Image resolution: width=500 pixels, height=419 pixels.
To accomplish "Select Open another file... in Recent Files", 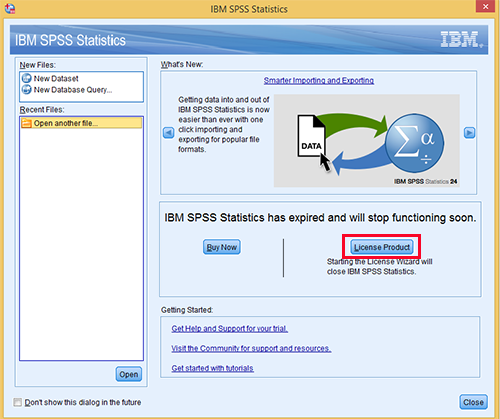I will (81, 123).
